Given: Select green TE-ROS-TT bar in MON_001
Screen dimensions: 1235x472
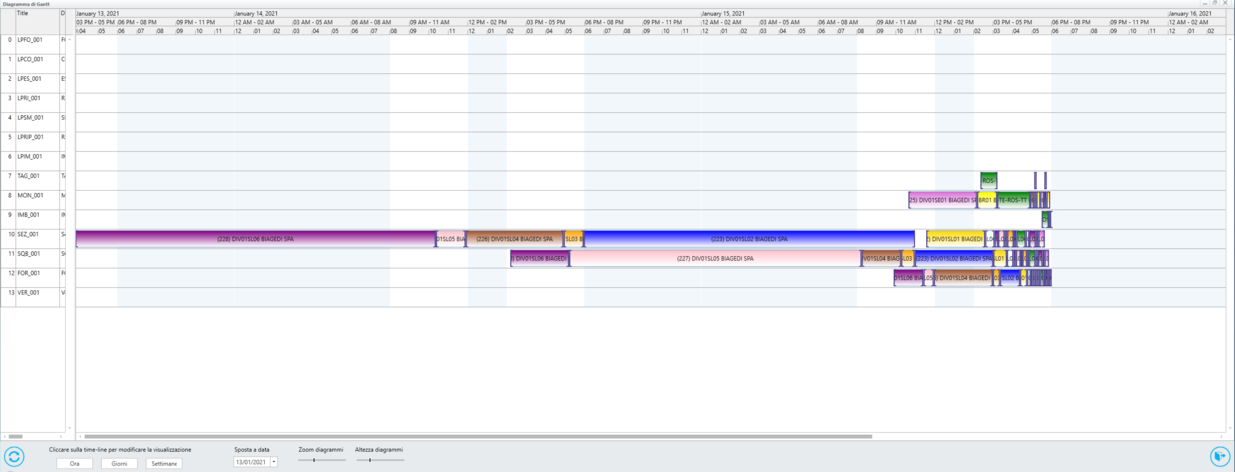Looking at the screenshot, I should (x=1013, y=200).
